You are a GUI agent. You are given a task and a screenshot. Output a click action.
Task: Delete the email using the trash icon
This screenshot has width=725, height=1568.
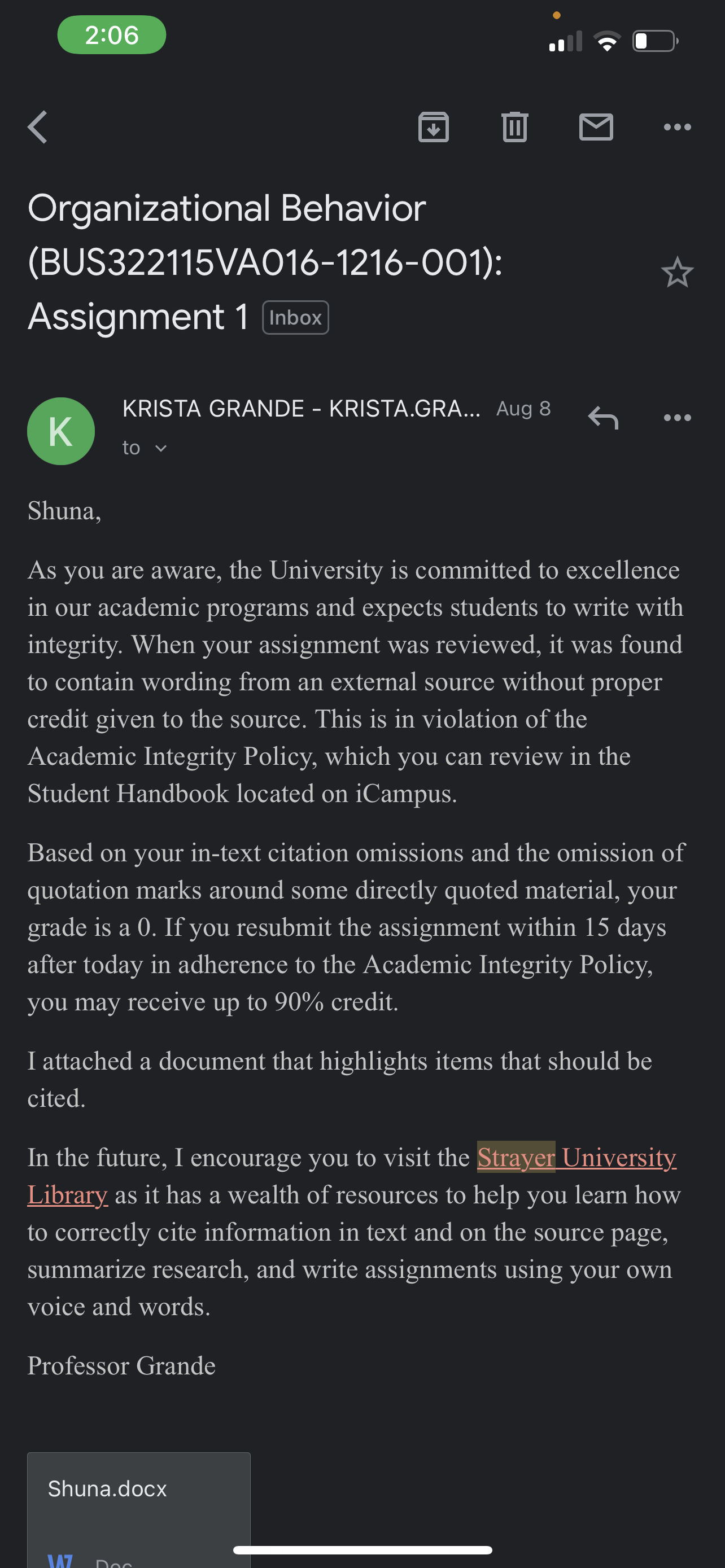click(x=515, y=126)
